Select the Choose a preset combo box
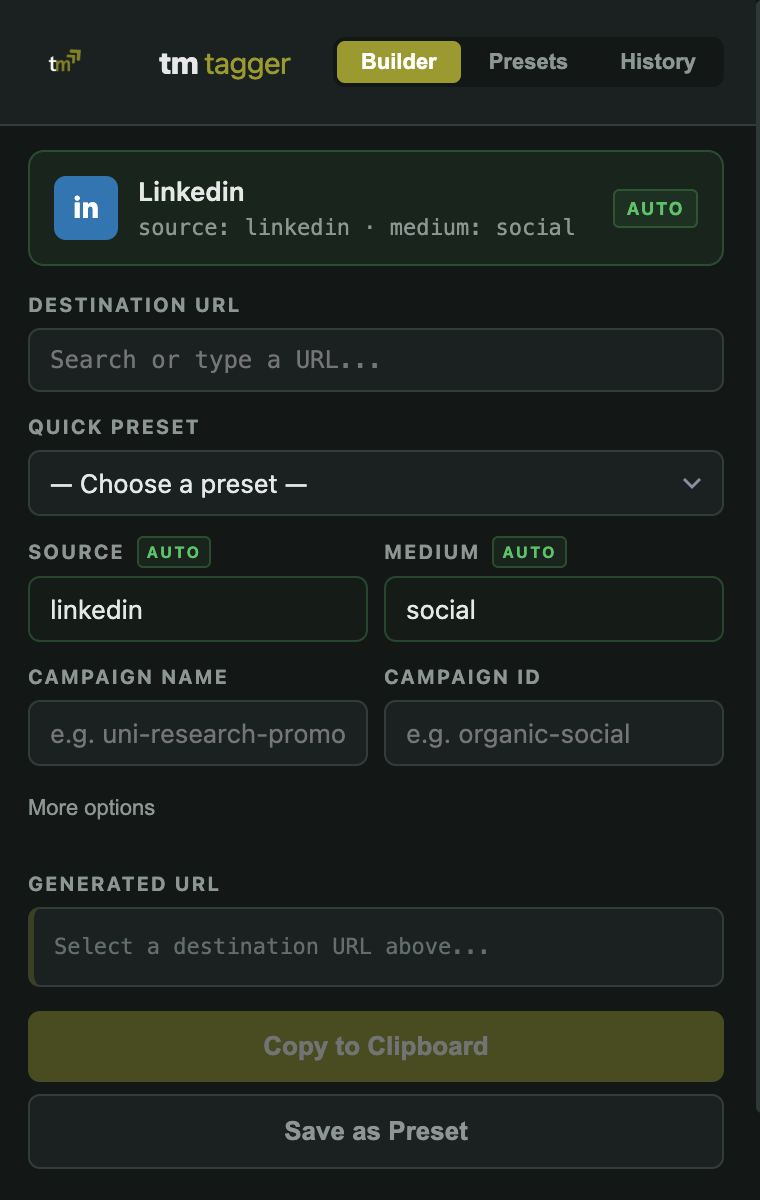 [x=360, y=484]
